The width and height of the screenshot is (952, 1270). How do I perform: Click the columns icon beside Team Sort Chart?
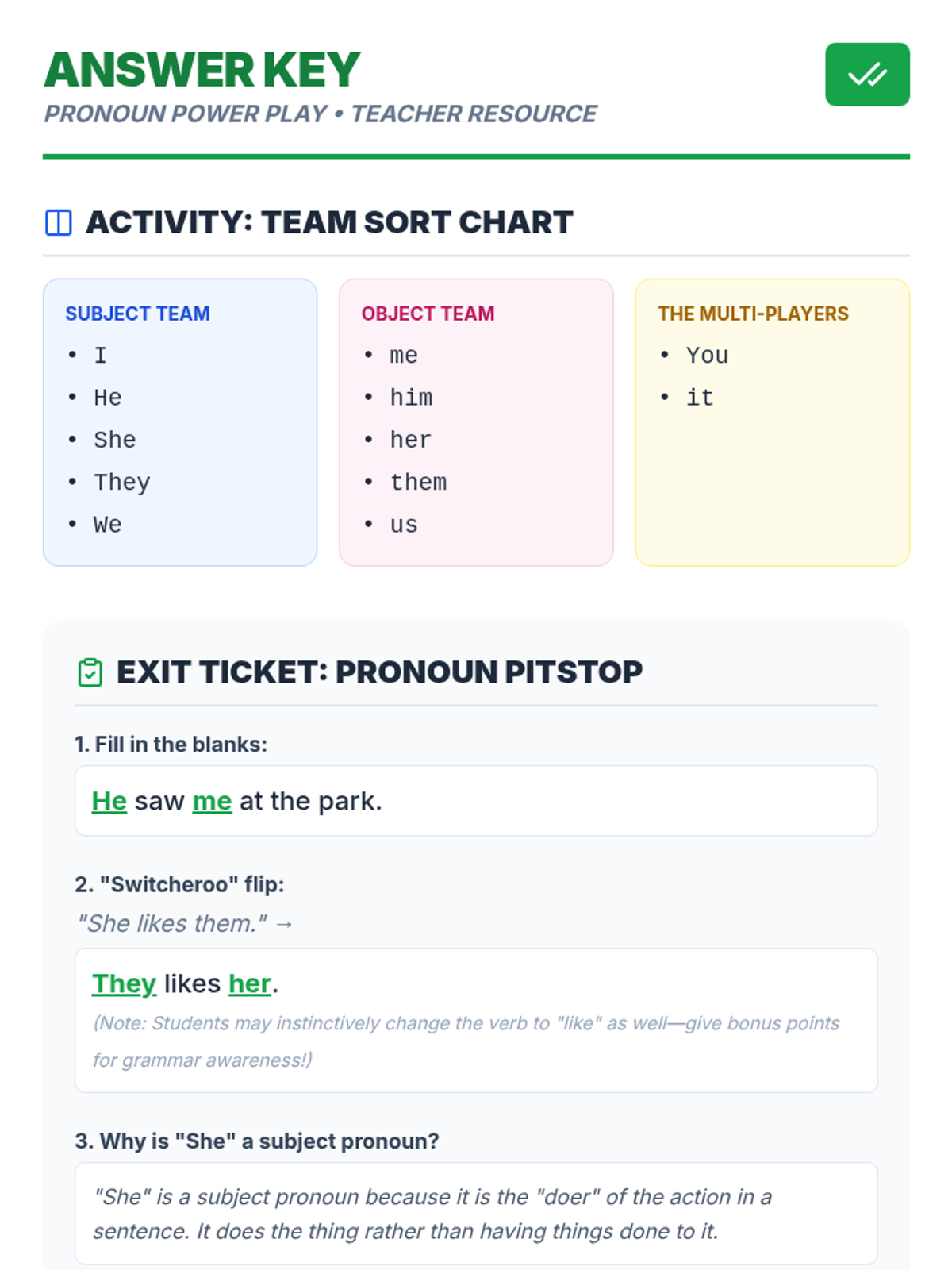click(x=59, y=223)
